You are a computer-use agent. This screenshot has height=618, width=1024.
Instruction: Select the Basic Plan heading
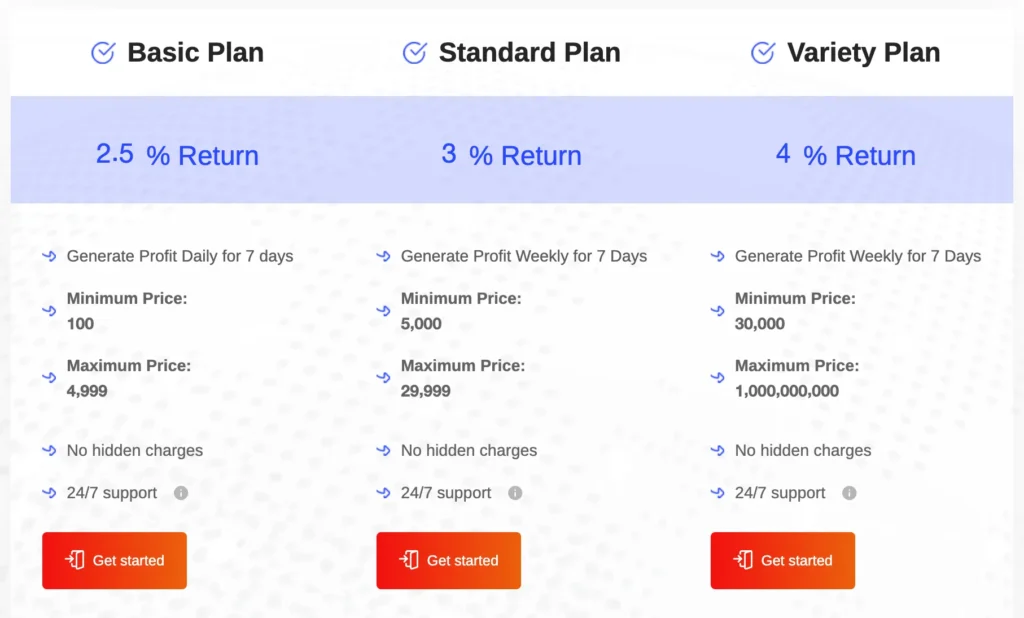[x=195, y=53]
